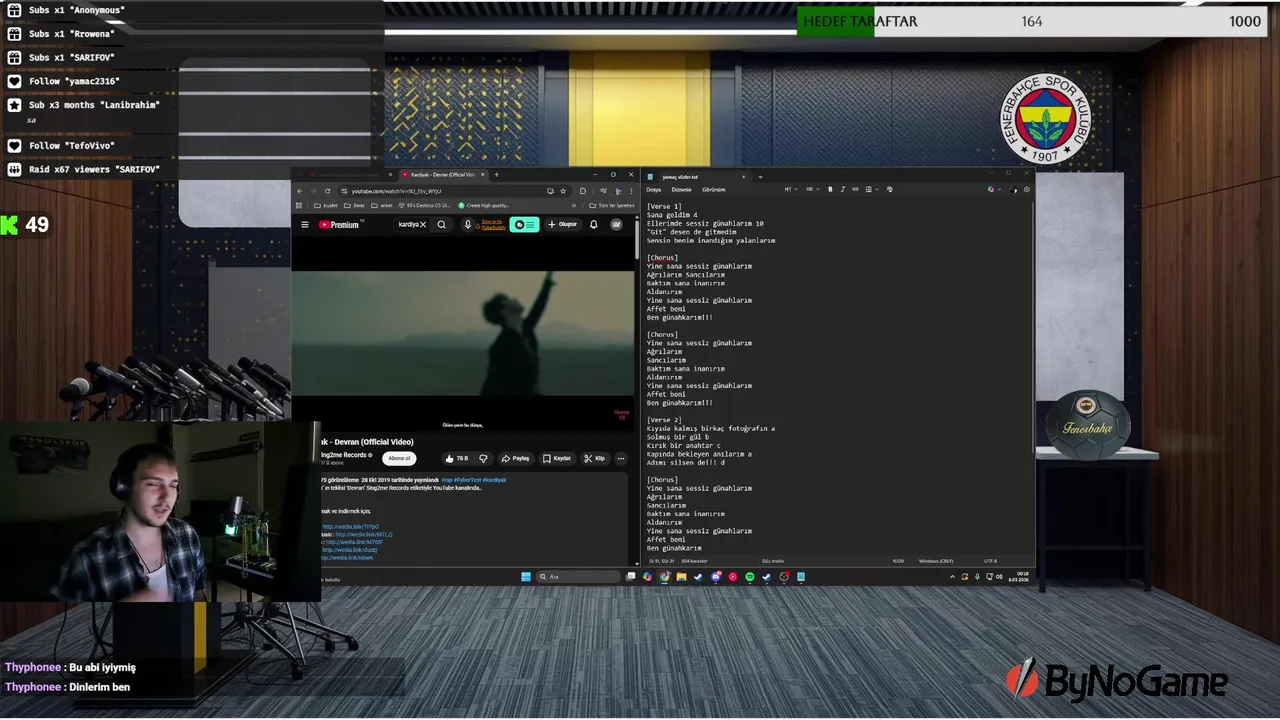Image resolution: width=1280 pixels, height=720 pixels.
Task: Open the browser extensions puzzle icon
Action: click(583, 191)
